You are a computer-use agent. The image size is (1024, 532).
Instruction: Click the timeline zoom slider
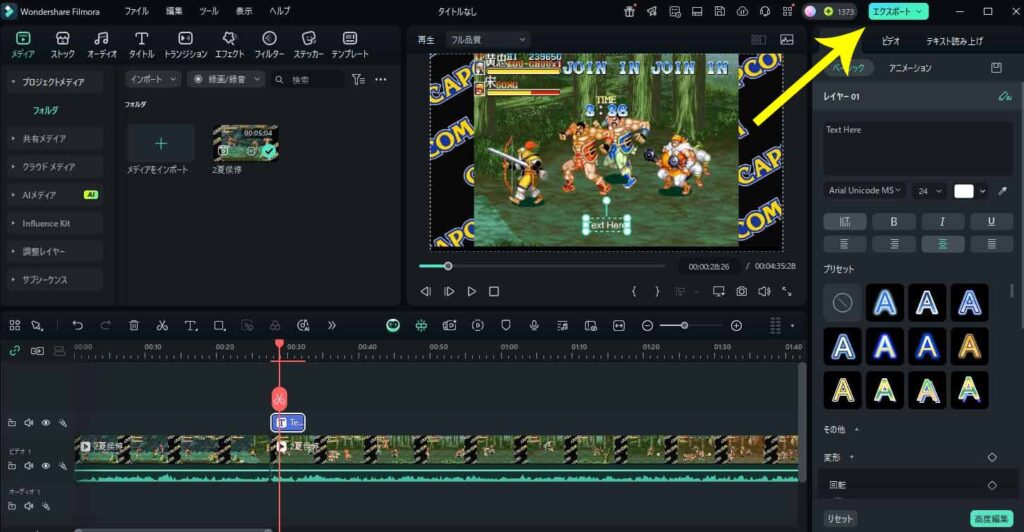(x=691, y=325)
